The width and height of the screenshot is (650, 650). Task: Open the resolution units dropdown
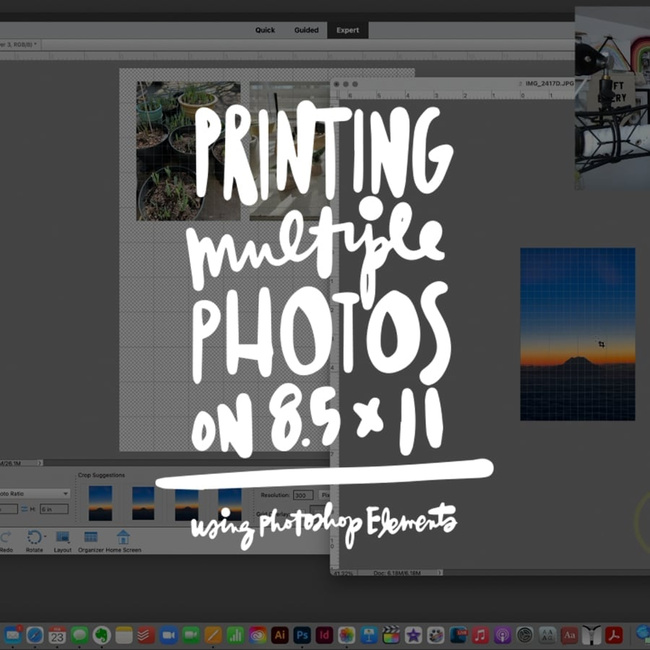326,495
